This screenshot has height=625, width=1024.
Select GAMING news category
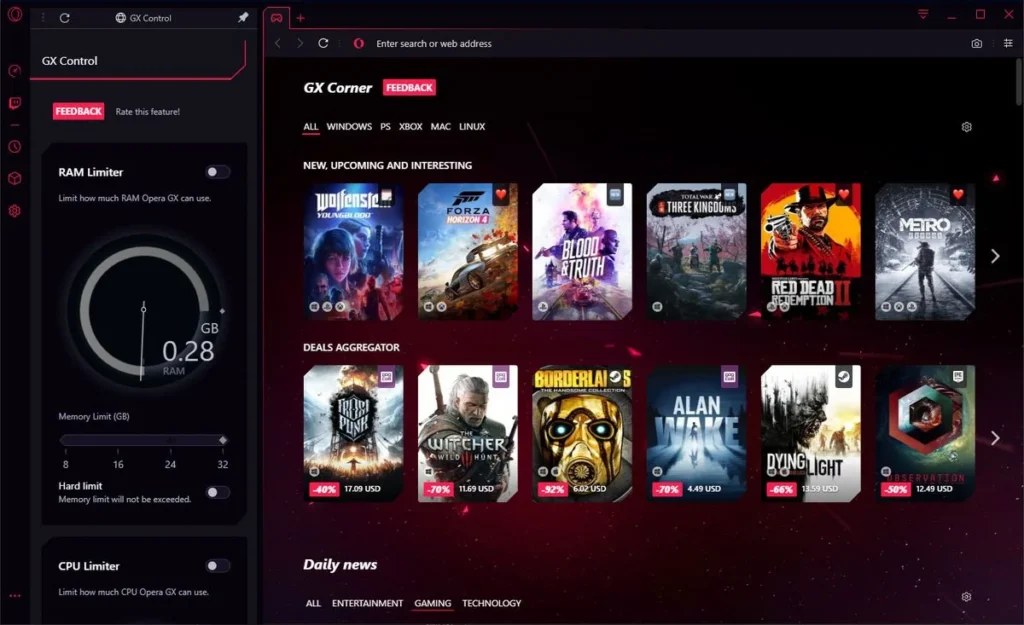pos(432,603)
